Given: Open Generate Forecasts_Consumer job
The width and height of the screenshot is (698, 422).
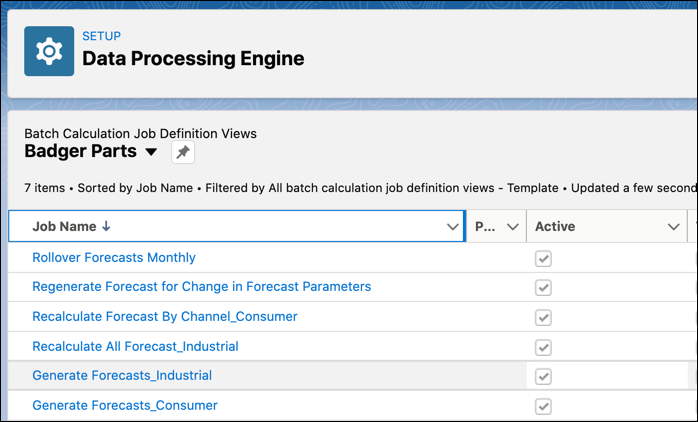Looking at the screenshot, I should (x=125, y=406).
